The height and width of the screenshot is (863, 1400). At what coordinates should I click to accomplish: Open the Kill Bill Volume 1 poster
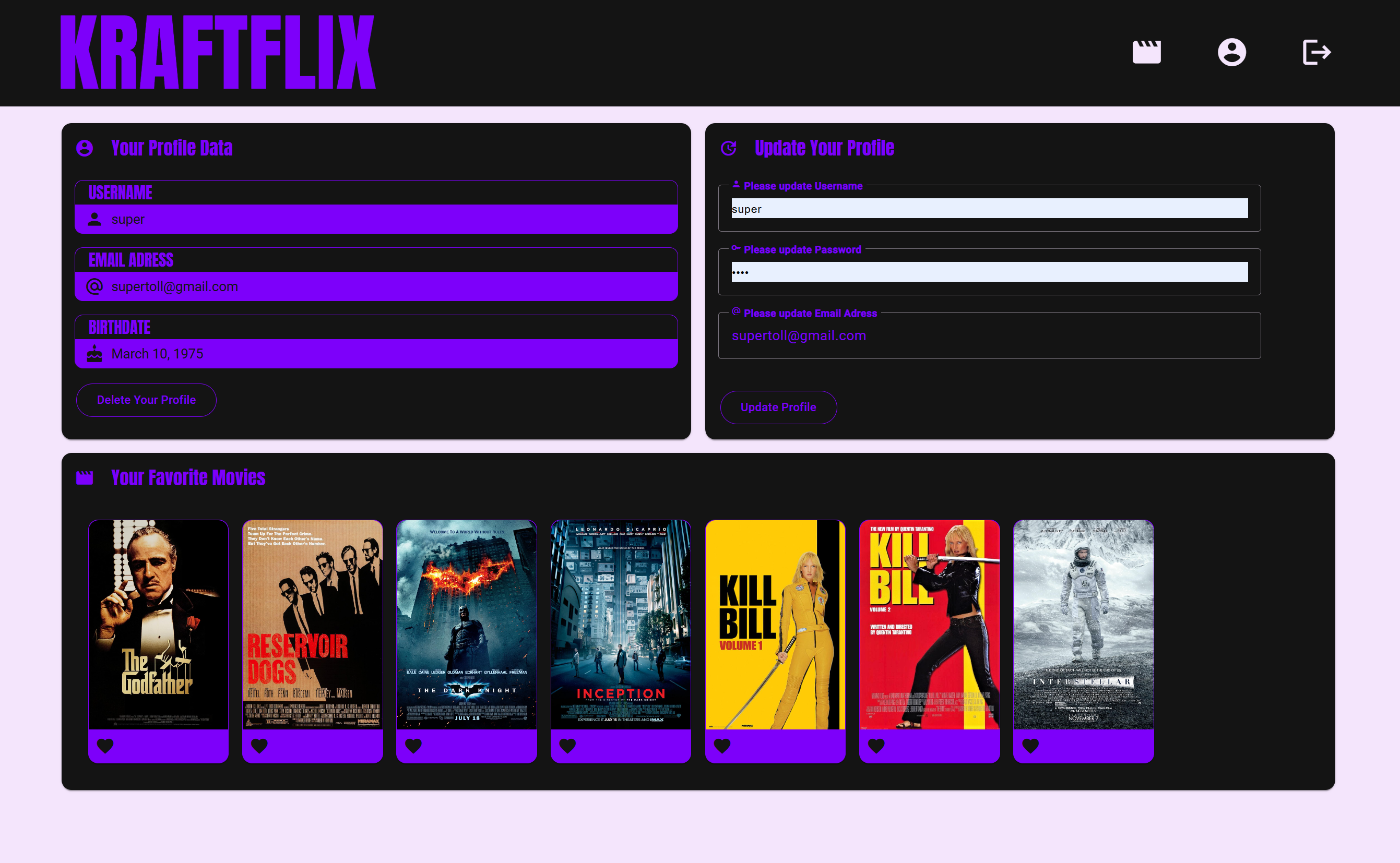tap(775, 625)
